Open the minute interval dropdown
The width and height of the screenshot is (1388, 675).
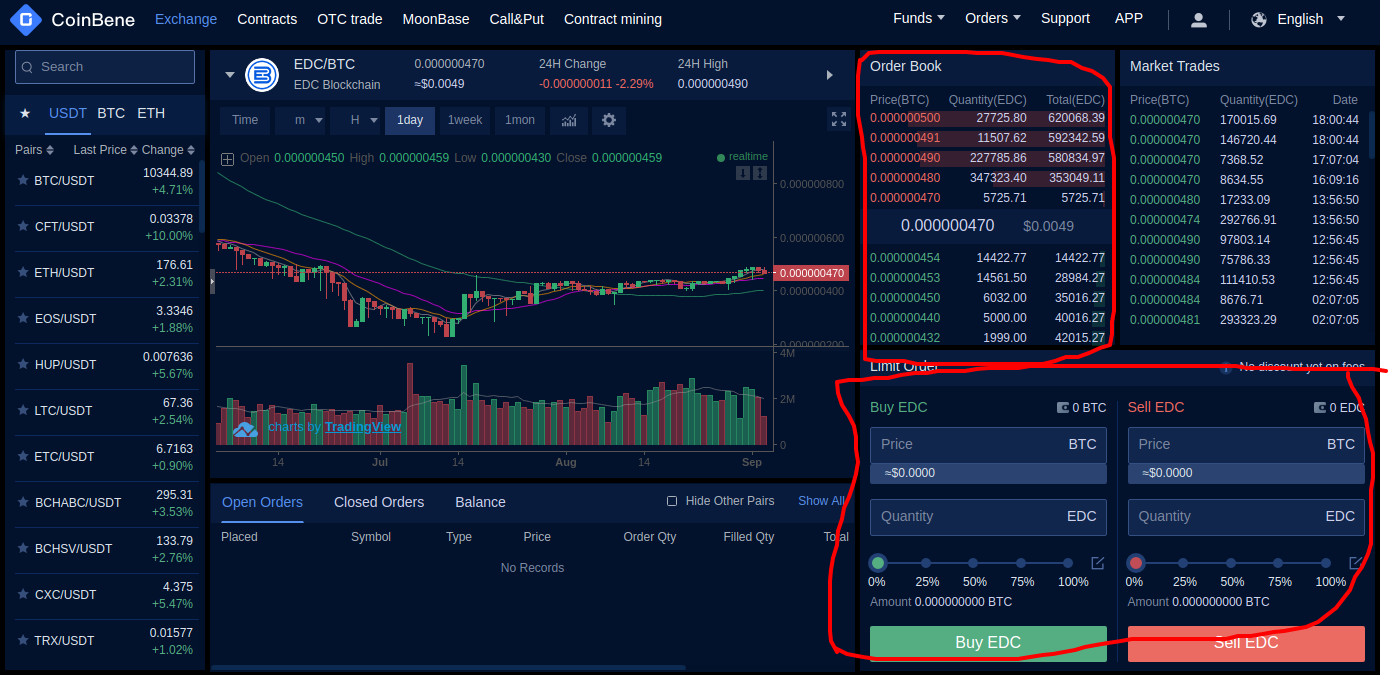click(x=302, y=120)
